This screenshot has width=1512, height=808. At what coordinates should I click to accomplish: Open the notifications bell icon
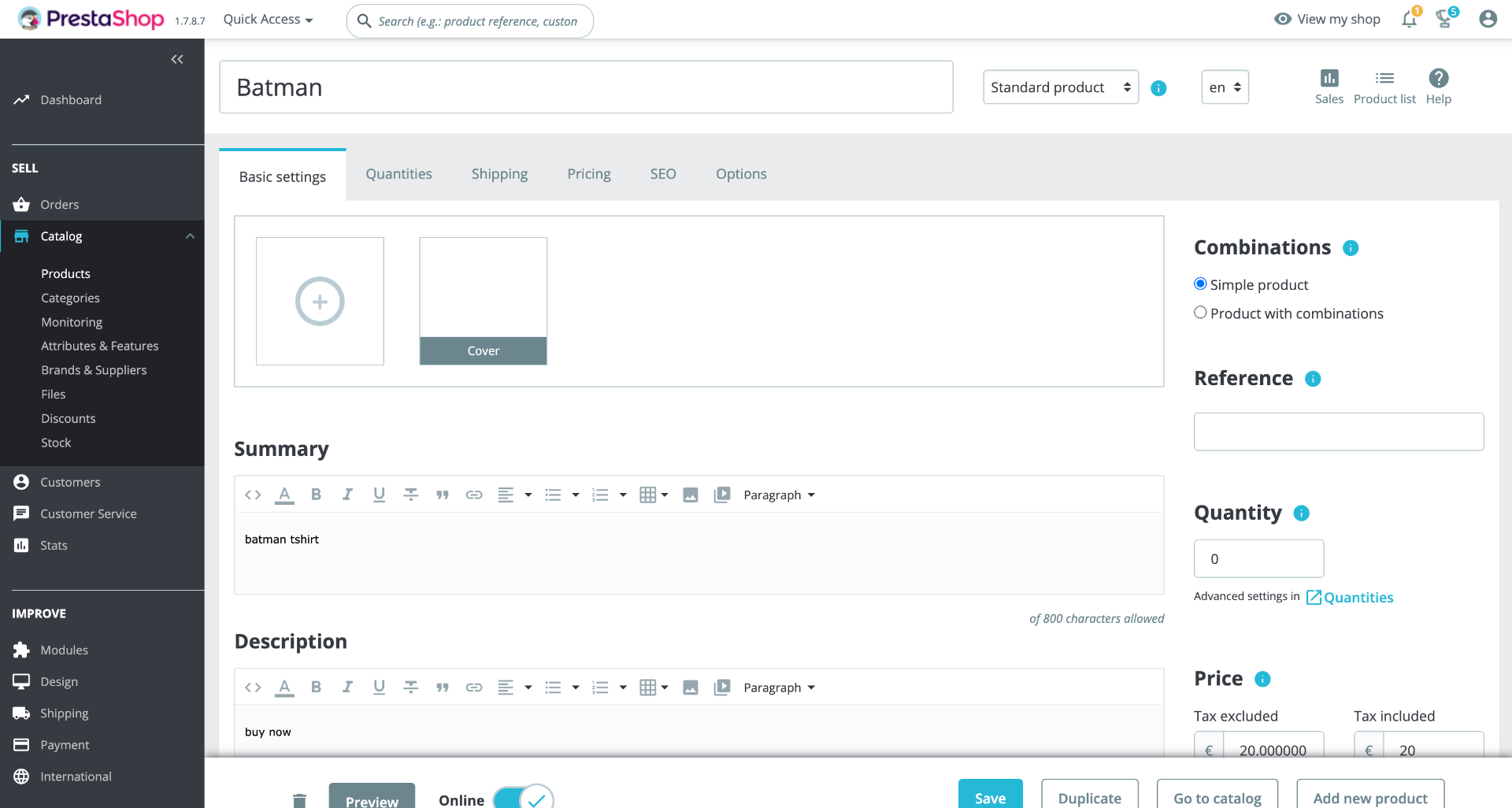tap(1409, 19)
